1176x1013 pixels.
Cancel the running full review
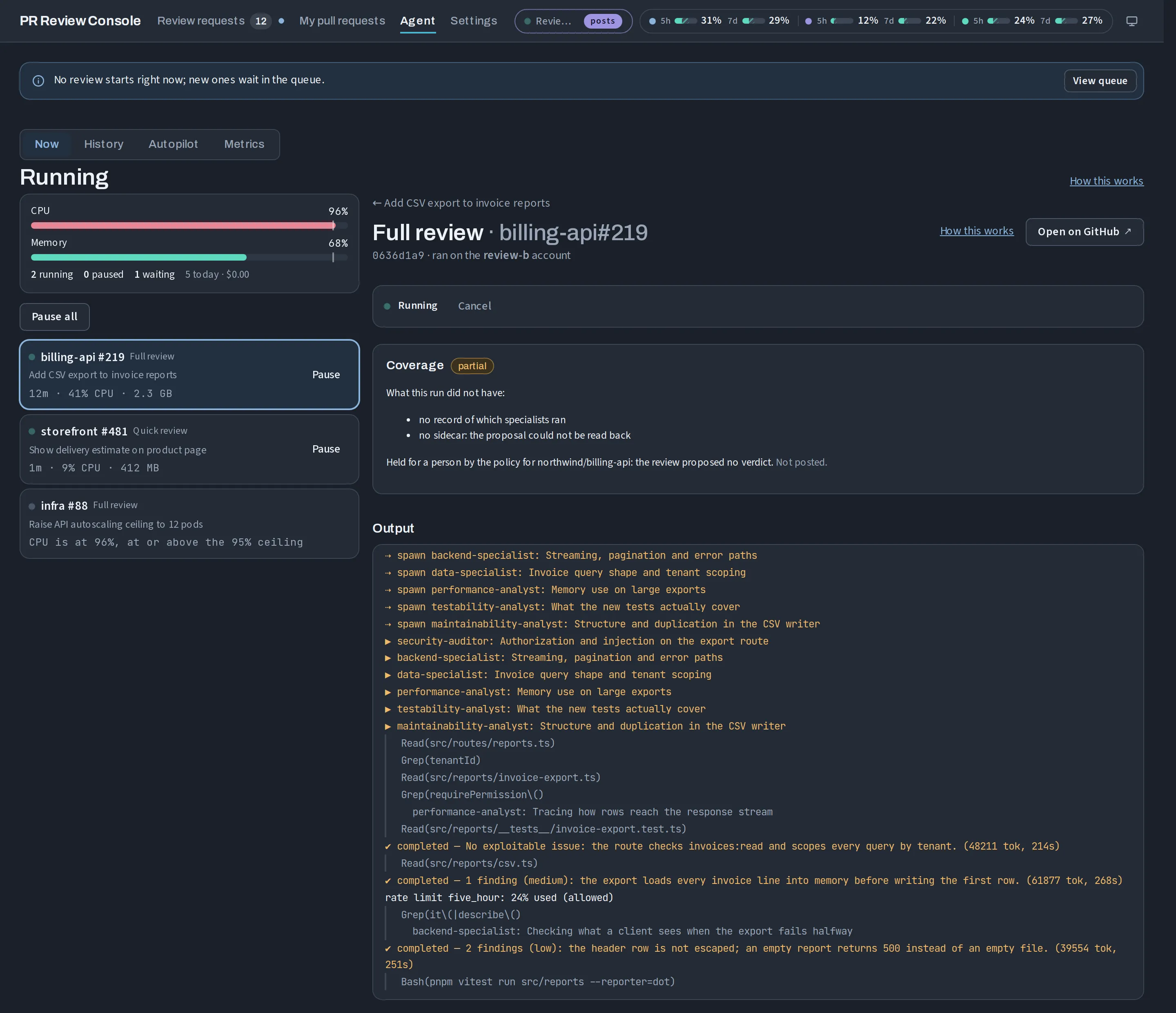[x=474, y=306]
